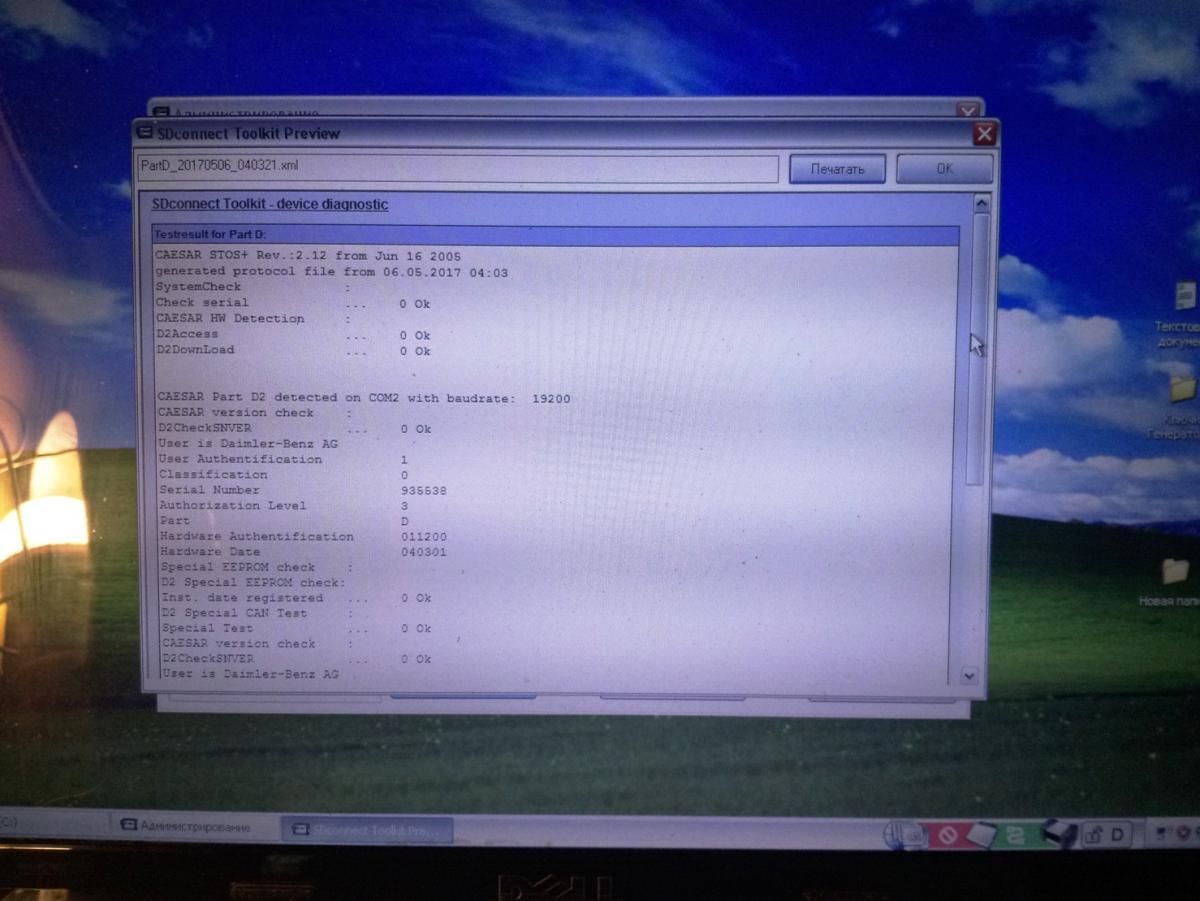Click the 'Classification' line
The height and width of the screenshot is (901, 1200).
[284, 474]
